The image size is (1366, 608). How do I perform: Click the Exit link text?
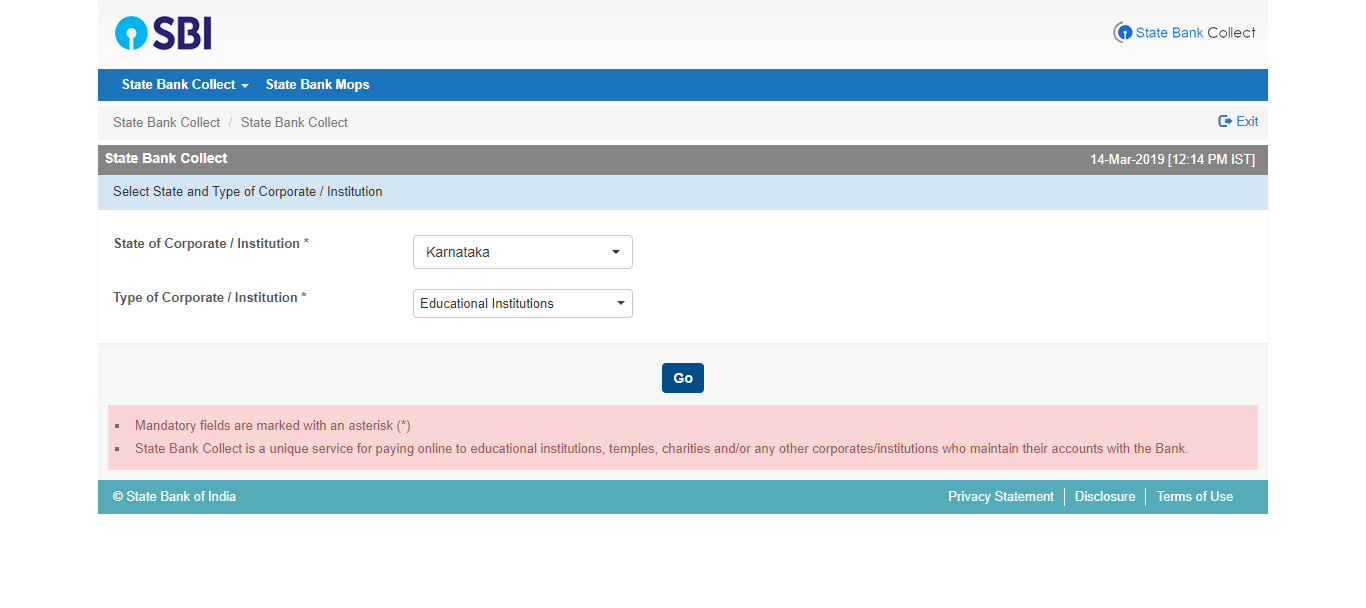pos(1247,121)
